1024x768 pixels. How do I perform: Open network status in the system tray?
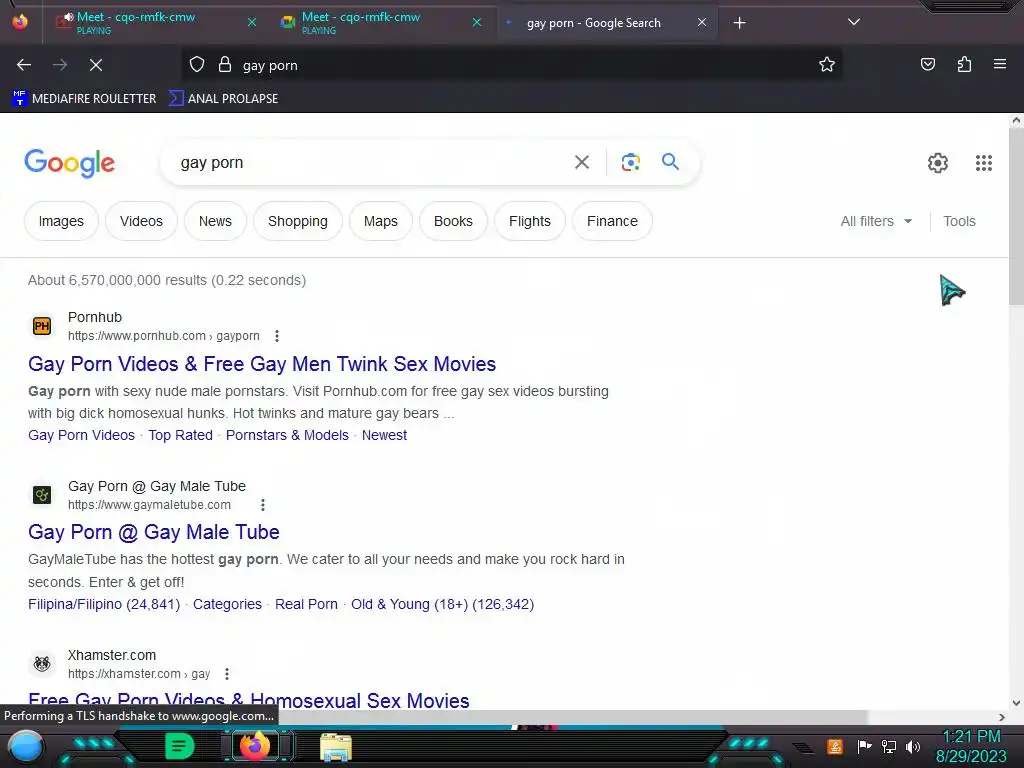point(888,746)
